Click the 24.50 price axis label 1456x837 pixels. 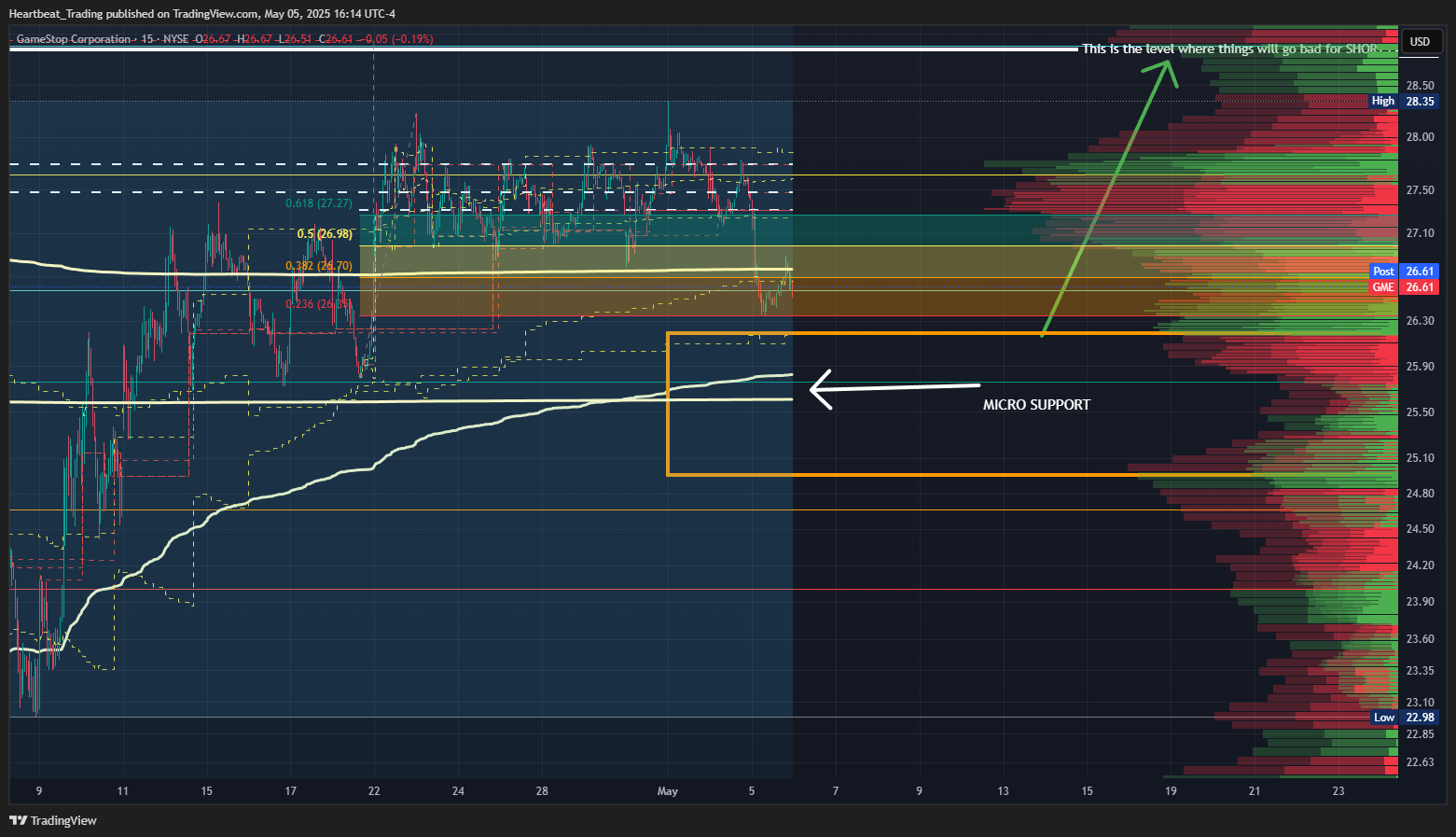(1420, 529)
